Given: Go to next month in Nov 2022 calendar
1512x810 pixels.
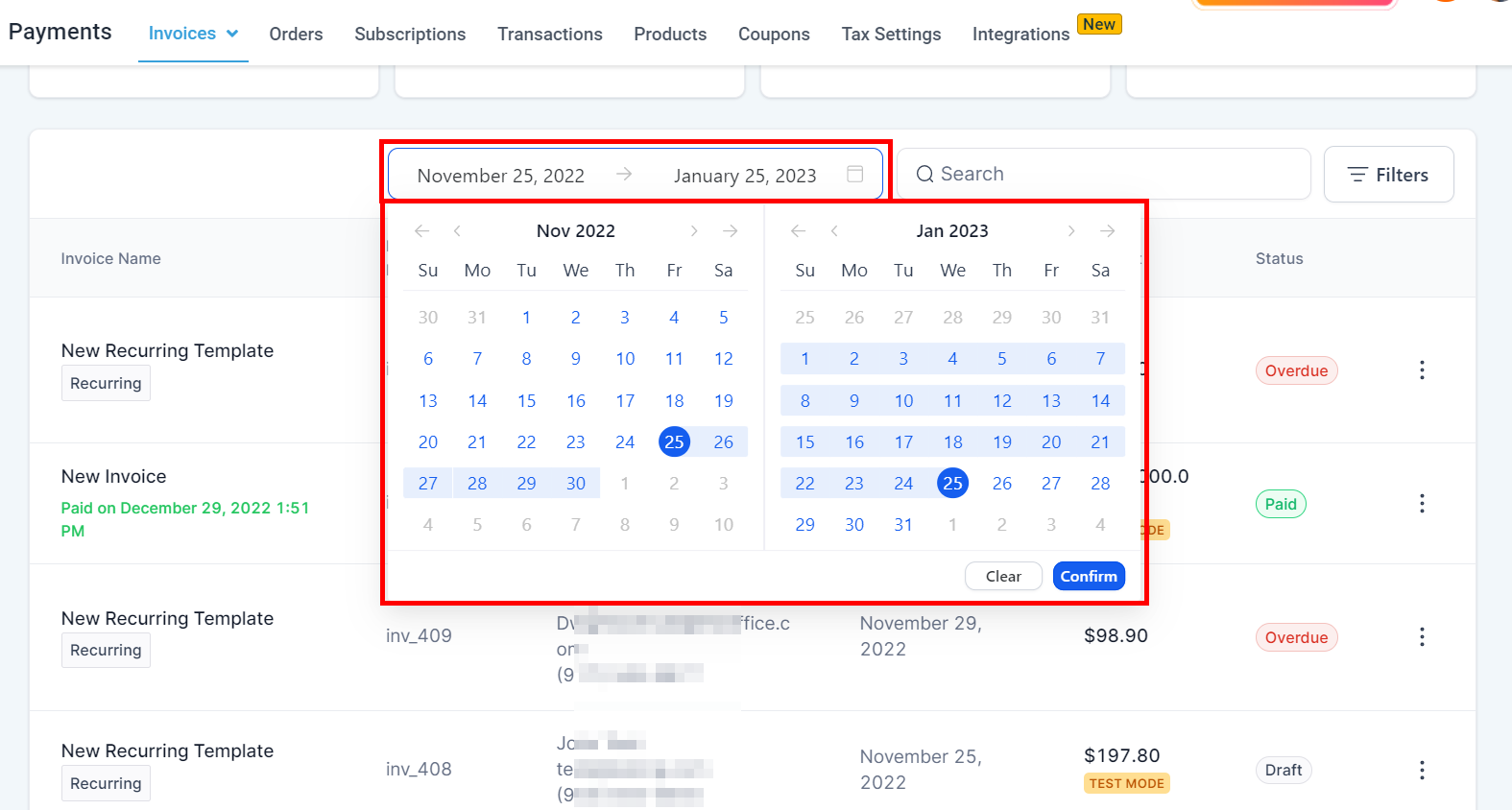Looking at the screenshot, I should pos(694,231).
